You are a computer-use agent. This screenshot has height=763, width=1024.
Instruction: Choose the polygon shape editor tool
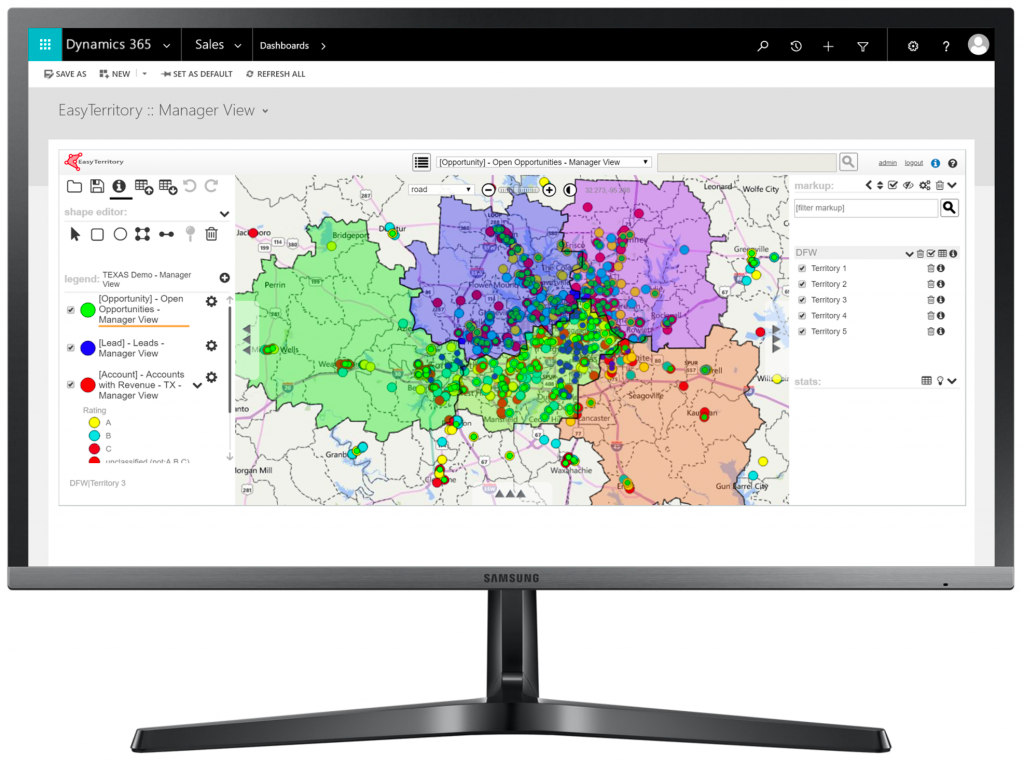pos(143,234)
